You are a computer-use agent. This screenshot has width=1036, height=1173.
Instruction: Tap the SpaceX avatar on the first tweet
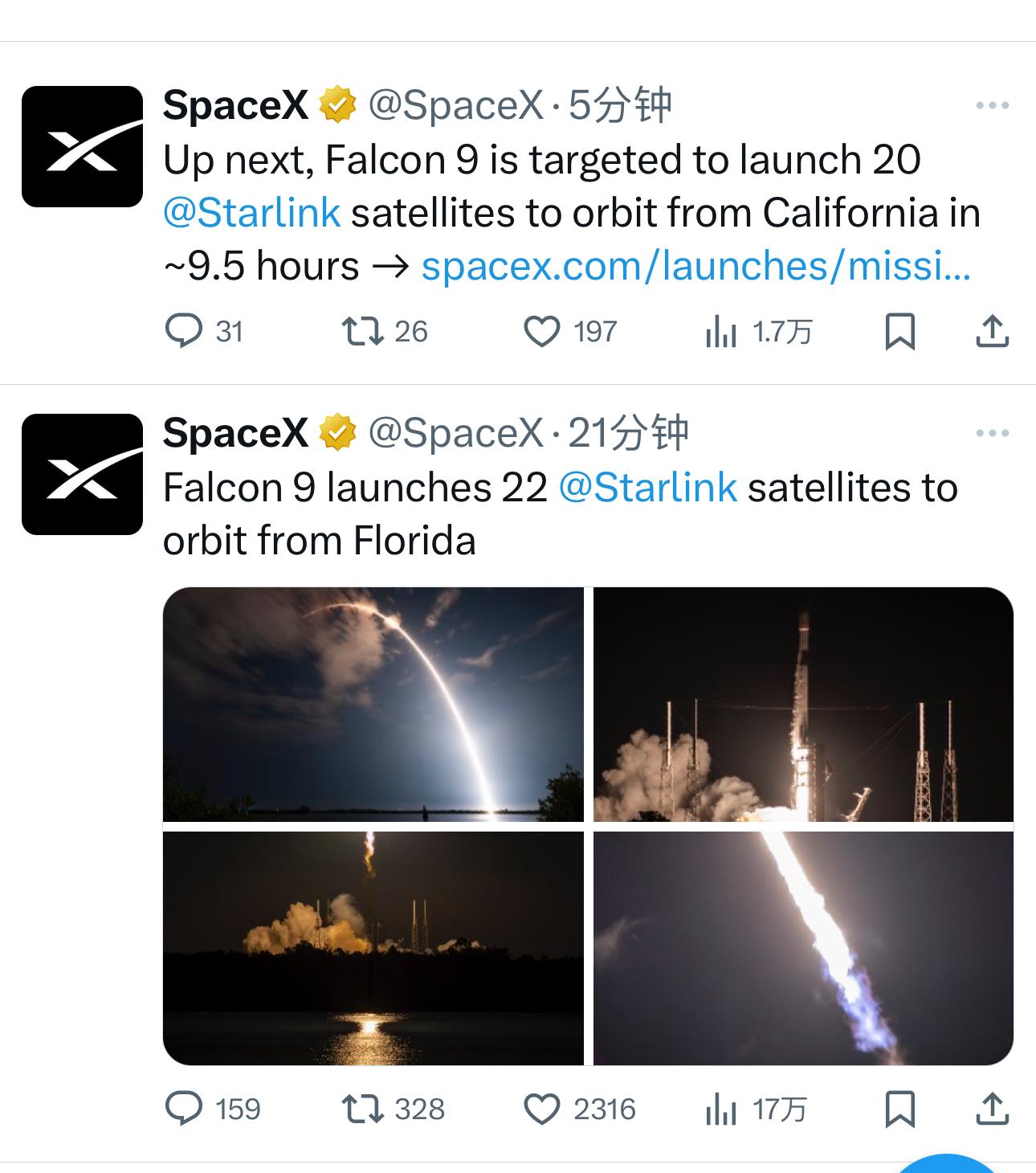pos(82,146)
